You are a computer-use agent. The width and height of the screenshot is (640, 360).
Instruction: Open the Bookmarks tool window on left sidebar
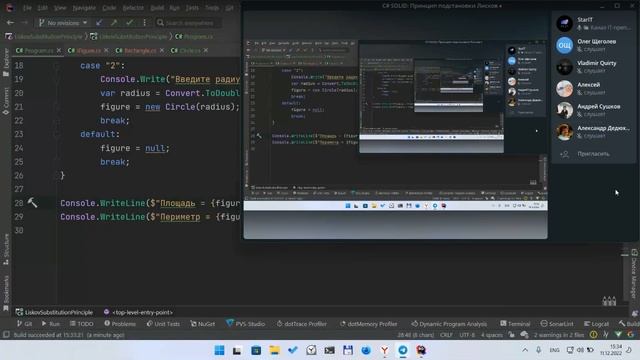tap(6, 293)
